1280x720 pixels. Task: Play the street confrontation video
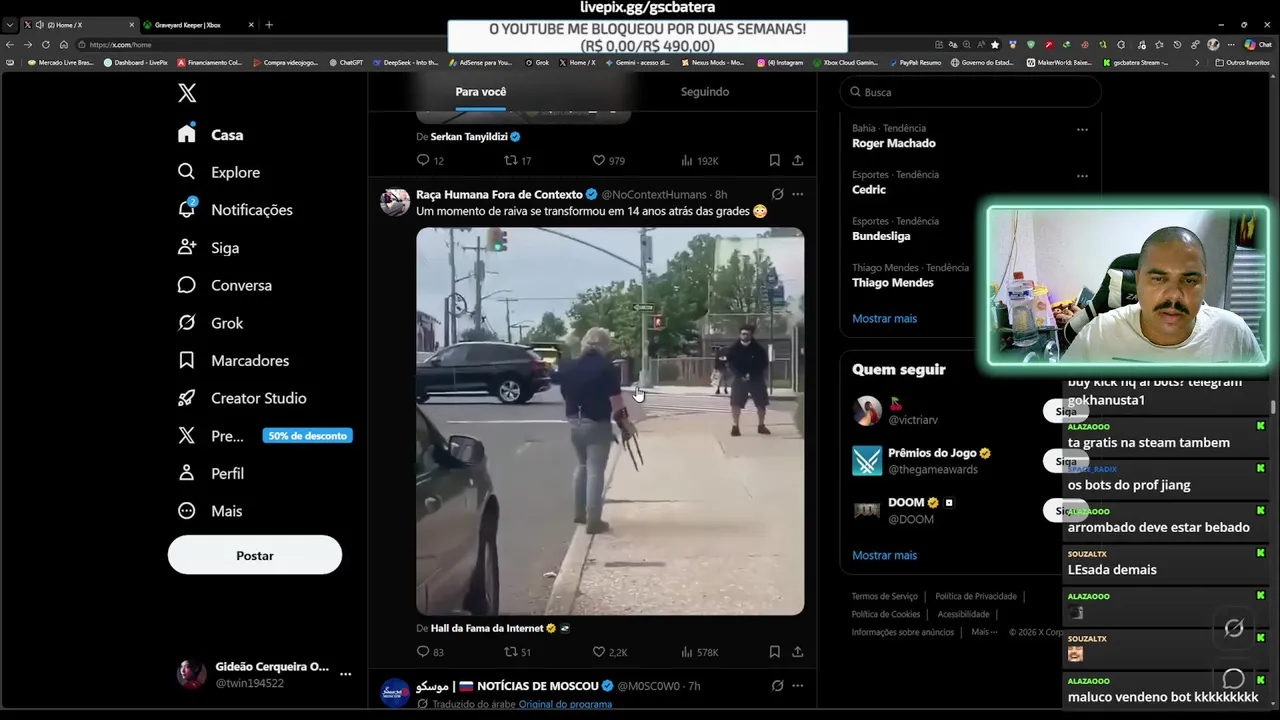point(610,421)
